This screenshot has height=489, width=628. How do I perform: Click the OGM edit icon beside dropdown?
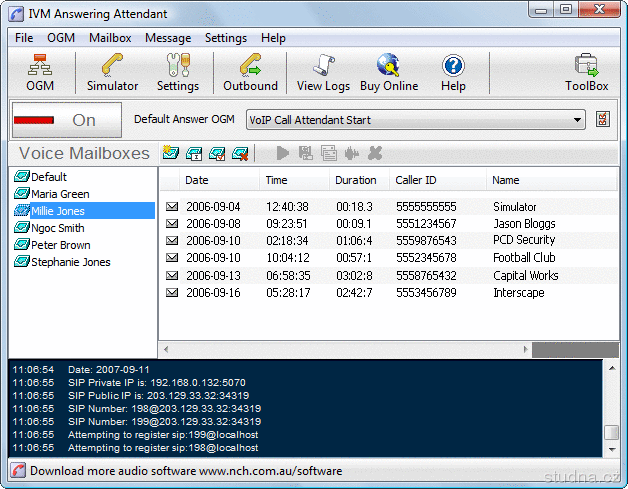point(602,120)
